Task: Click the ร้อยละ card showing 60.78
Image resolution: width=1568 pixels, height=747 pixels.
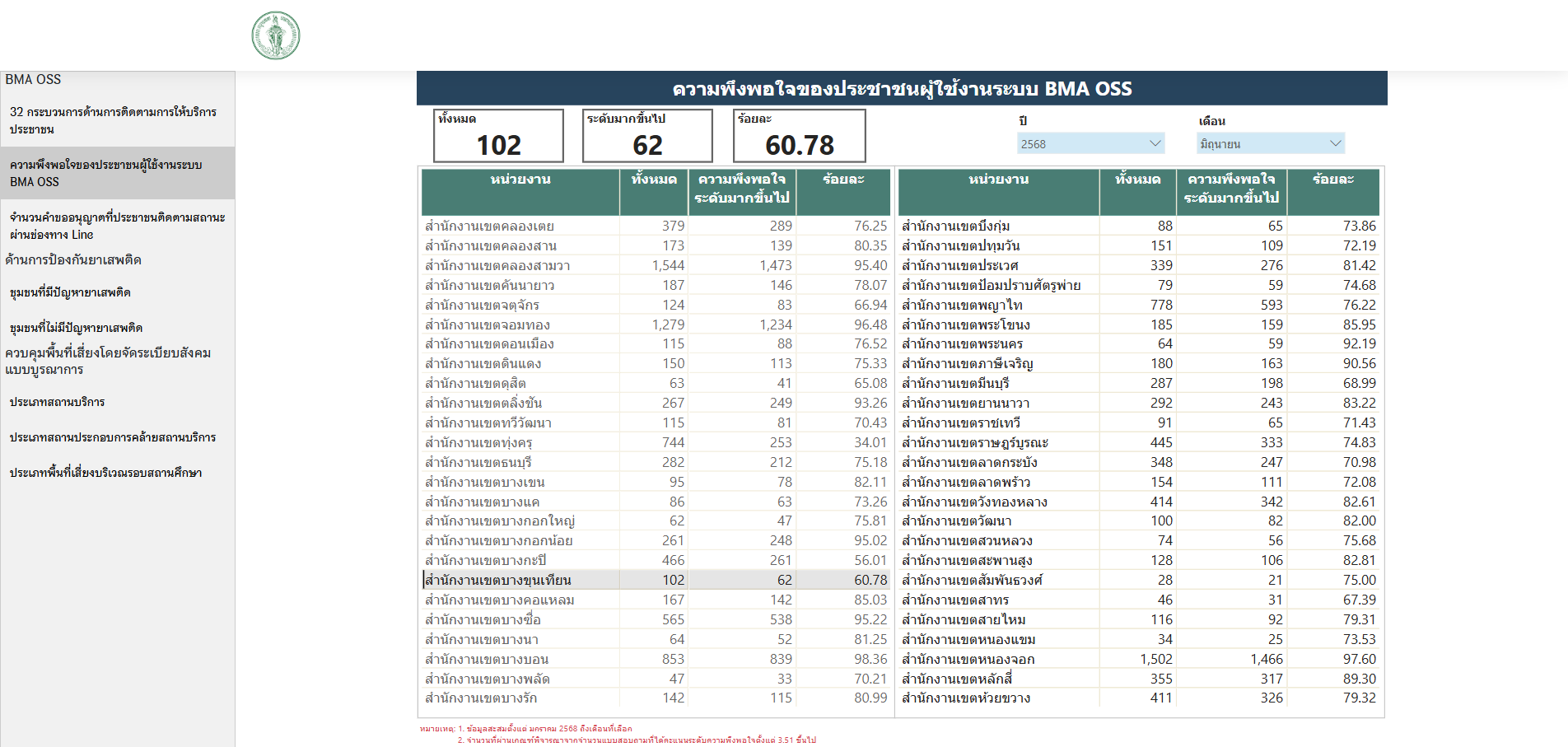Action: tap(800, 136)
